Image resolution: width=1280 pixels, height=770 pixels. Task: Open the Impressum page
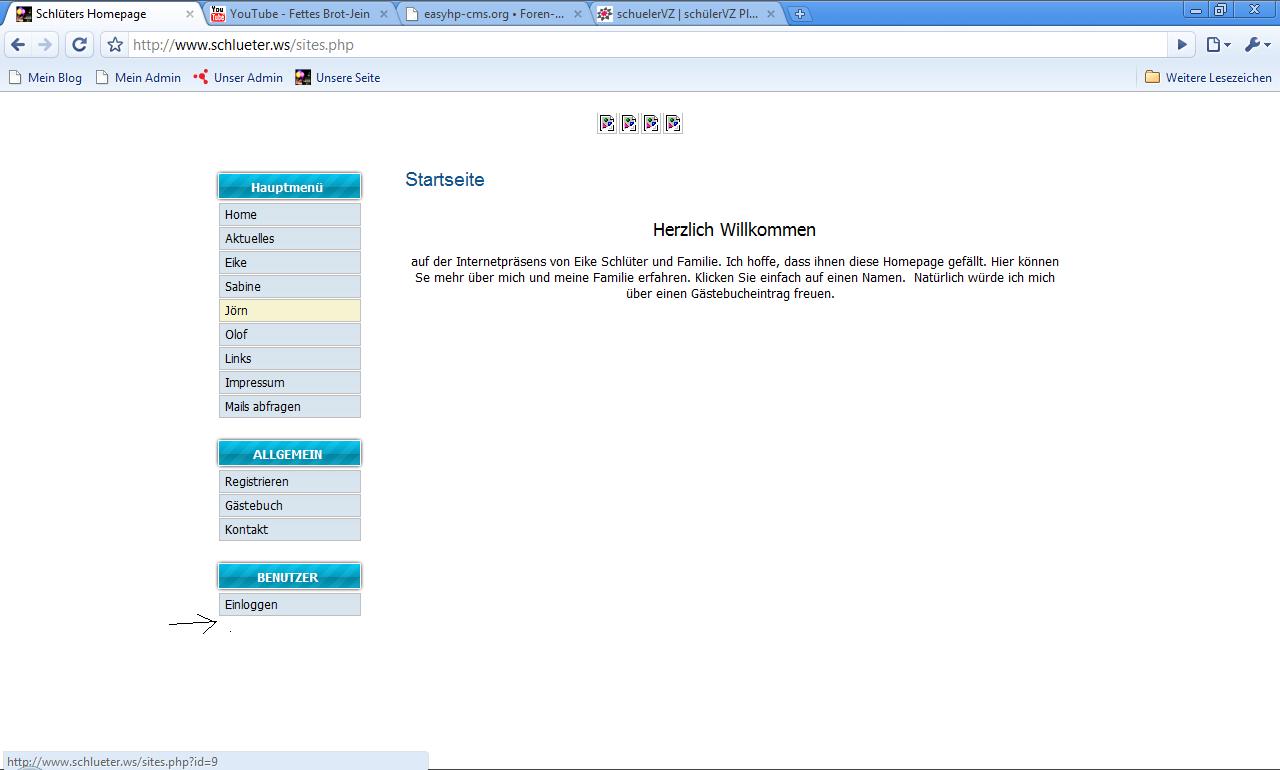pos(289,383)
